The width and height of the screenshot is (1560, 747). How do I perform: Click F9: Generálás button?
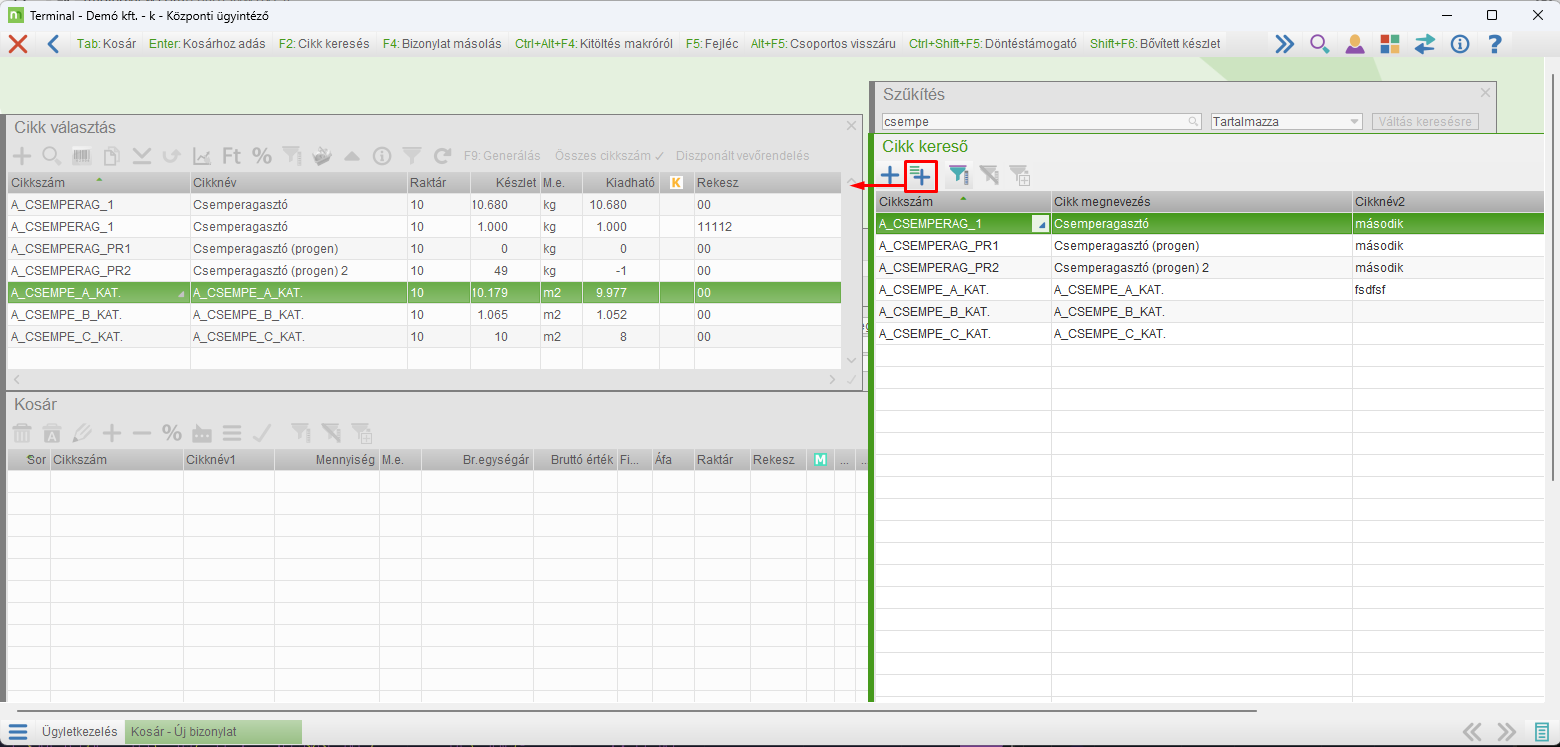point(502,156)
